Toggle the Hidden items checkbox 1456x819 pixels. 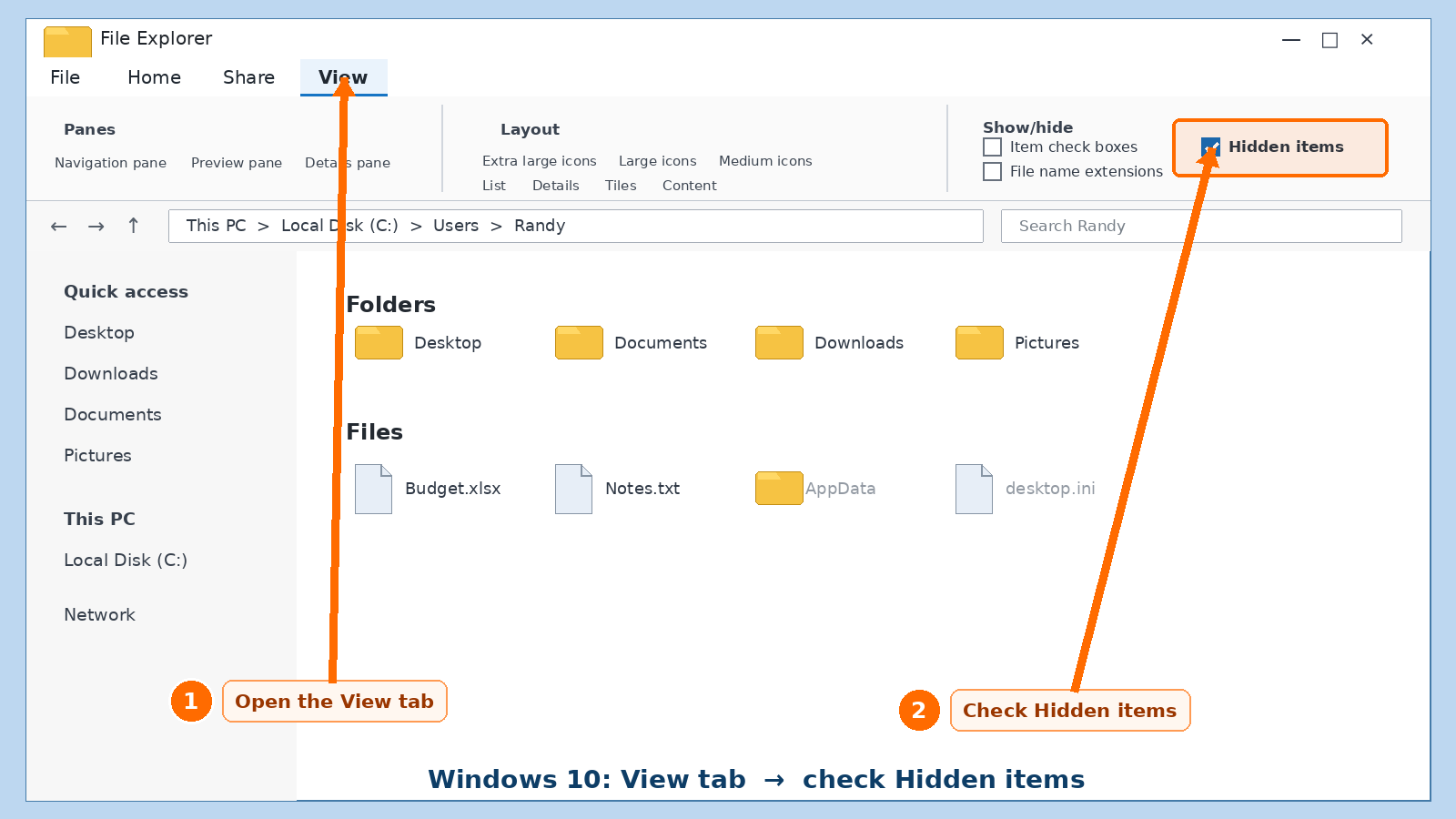1210,147
